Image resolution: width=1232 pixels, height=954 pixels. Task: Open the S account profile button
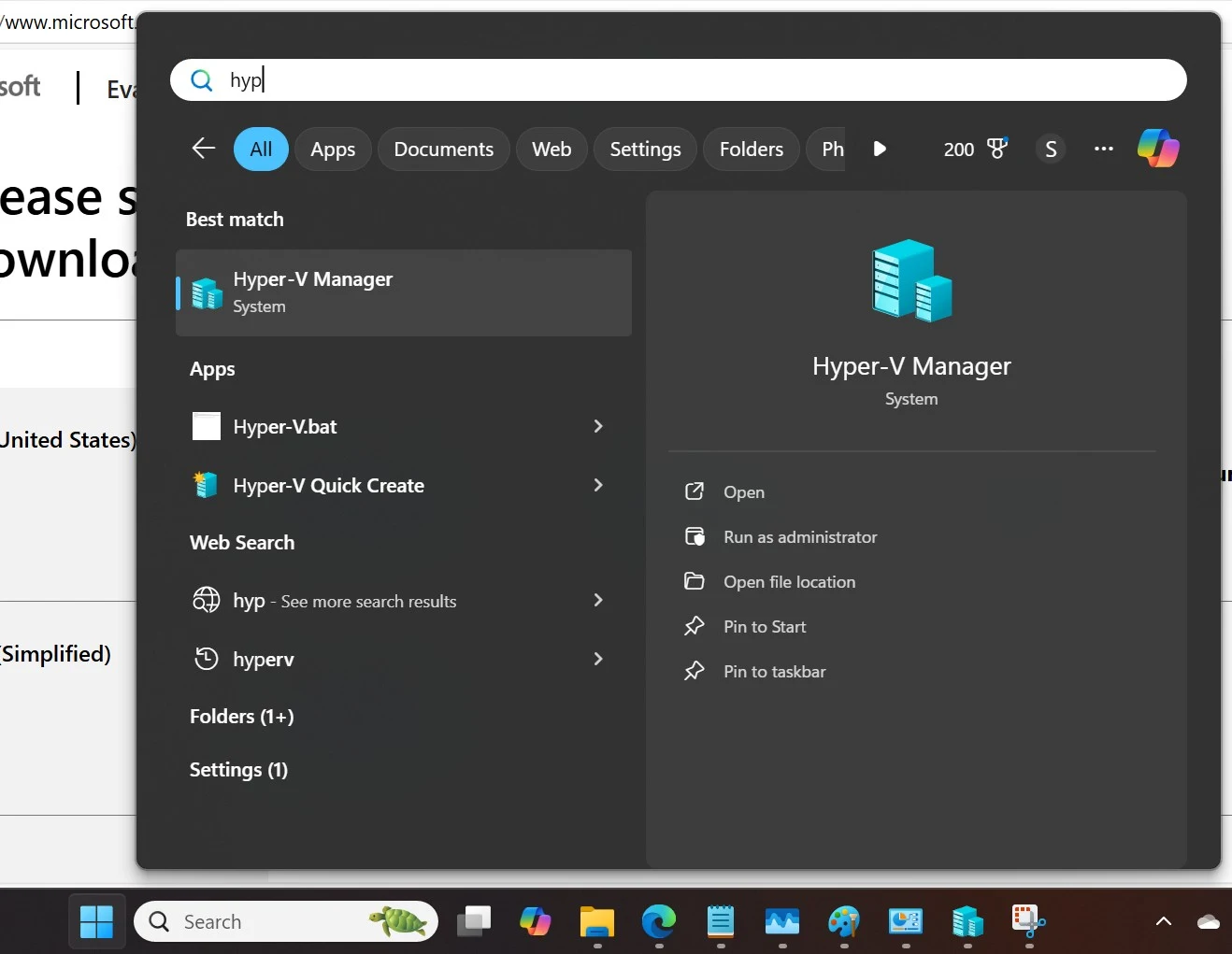(x=1051, y=150)
